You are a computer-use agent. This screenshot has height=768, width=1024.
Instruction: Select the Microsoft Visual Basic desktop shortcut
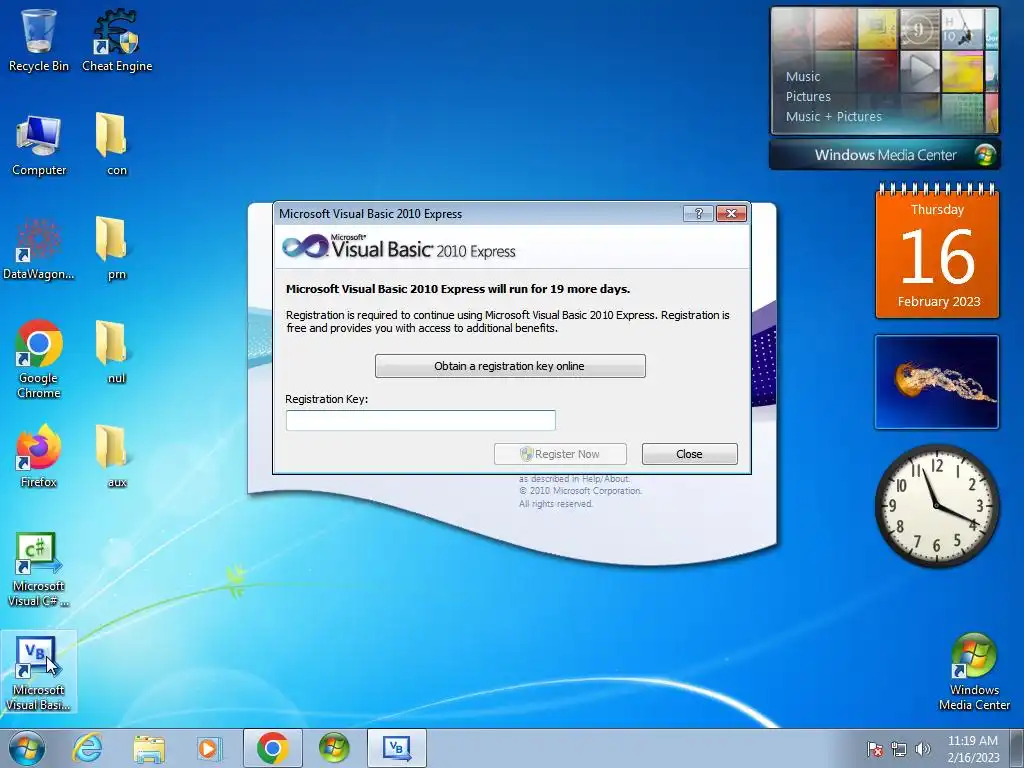click(39, 673)
